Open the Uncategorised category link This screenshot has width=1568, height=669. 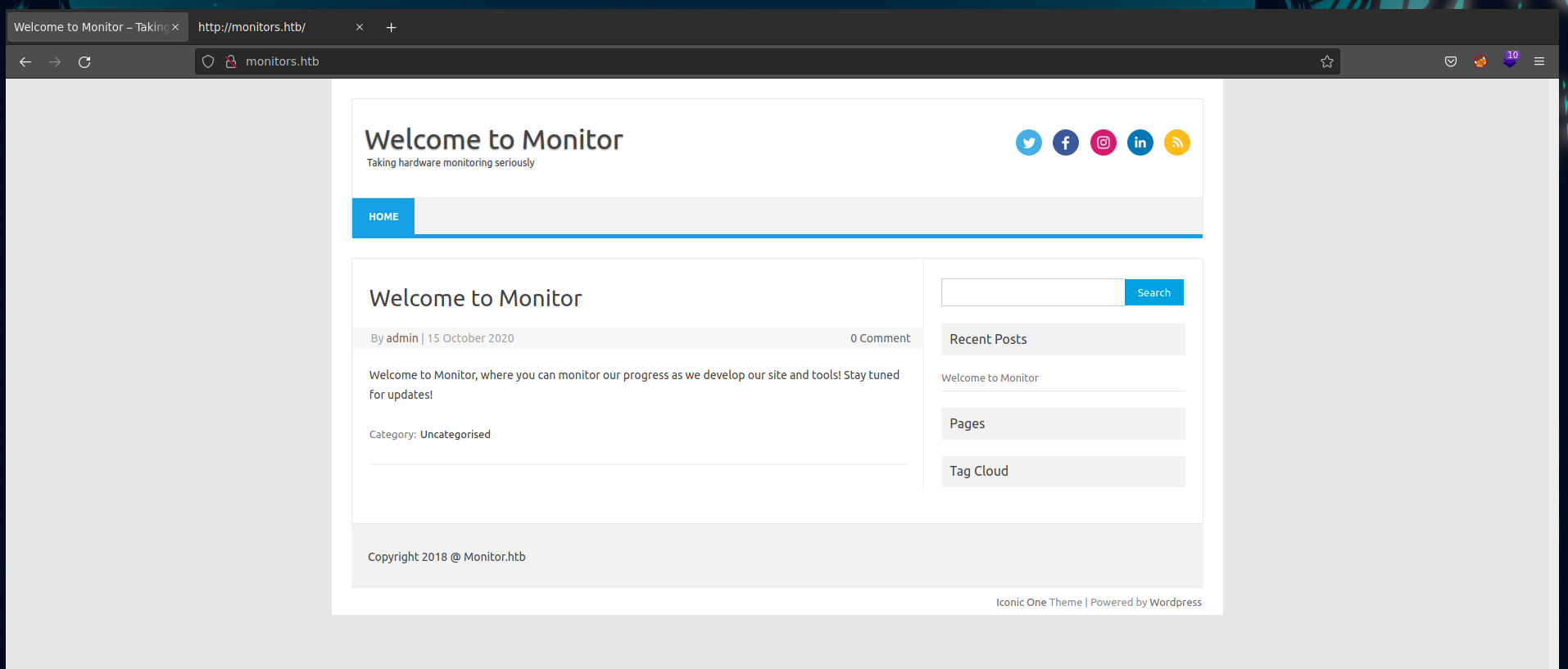click(455, 435)
